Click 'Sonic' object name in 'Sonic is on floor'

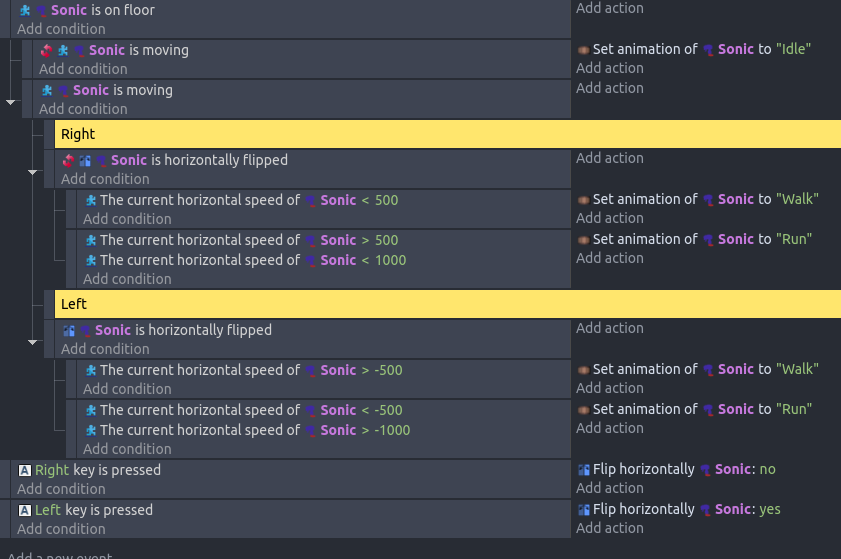[69, 10]
